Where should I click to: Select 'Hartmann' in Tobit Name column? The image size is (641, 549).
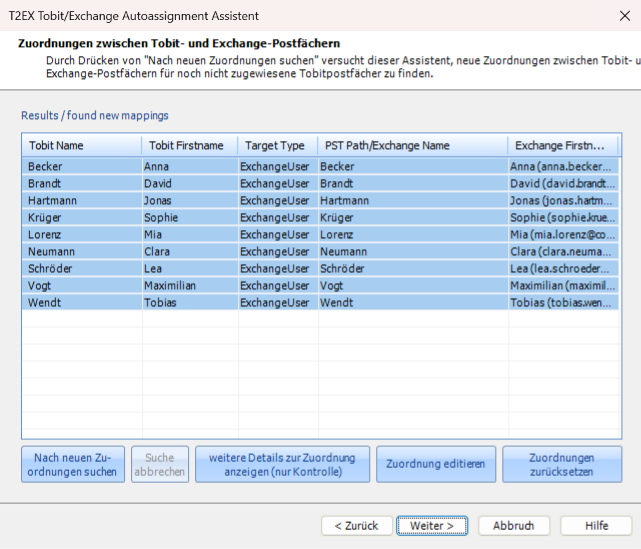82,201
